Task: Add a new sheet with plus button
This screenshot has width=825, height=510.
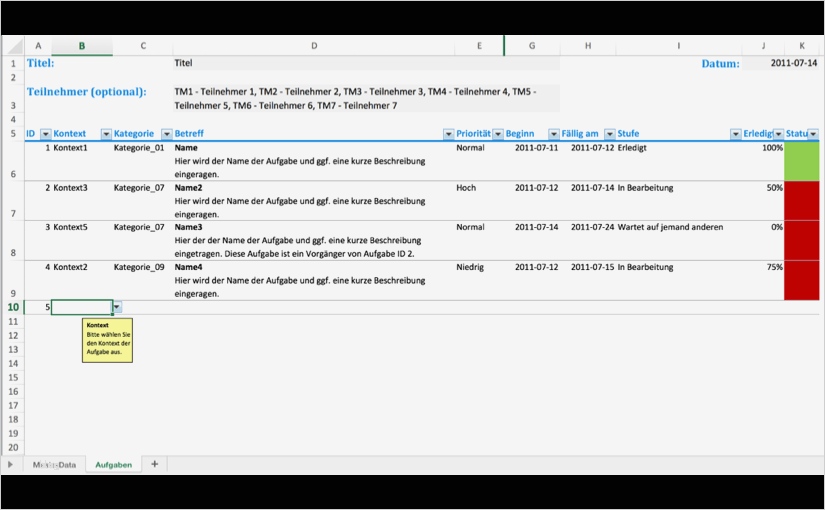Action: point(154,464)
